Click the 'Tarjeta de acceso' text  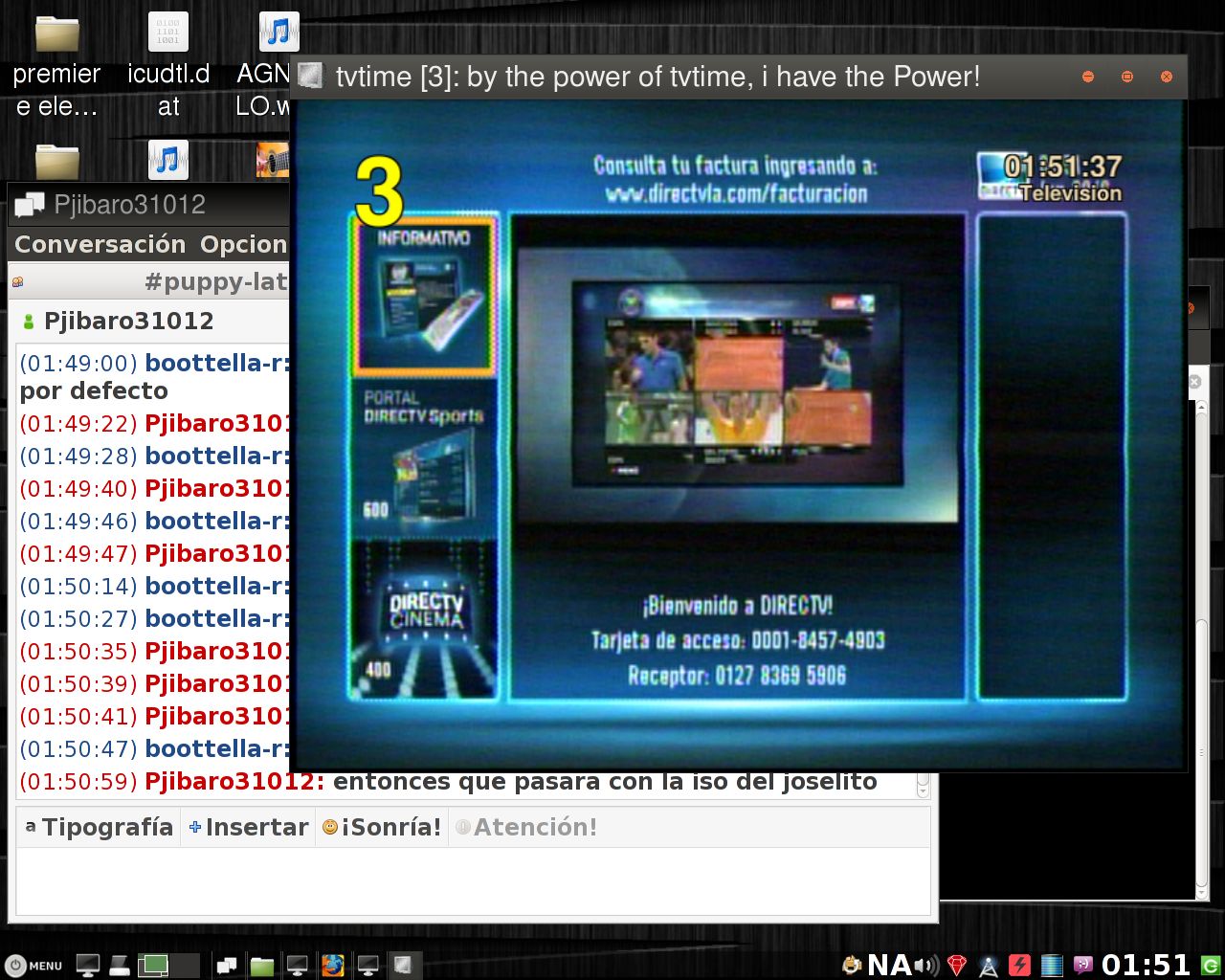738,639
